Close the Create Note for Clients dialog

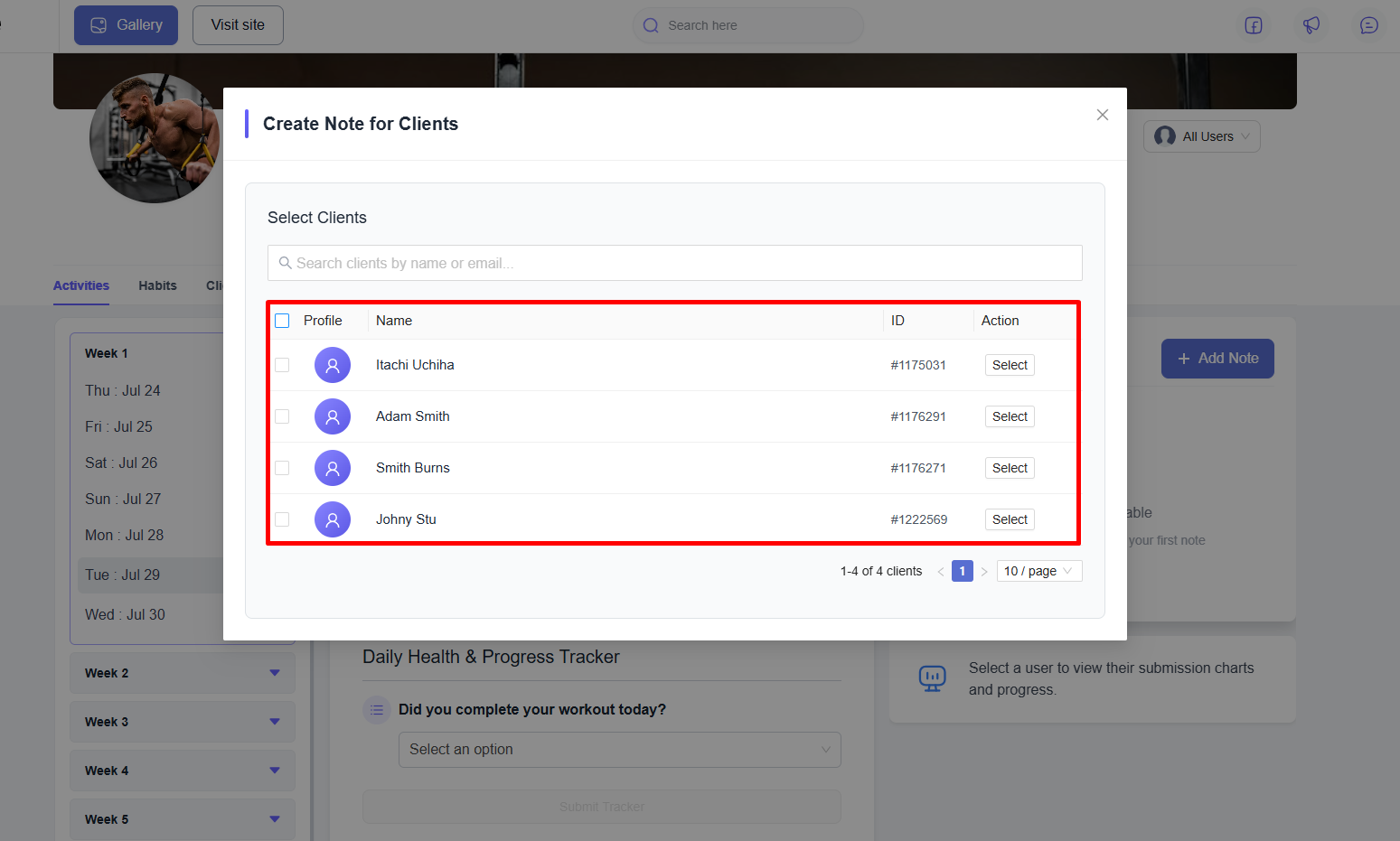click(1103, 115)
